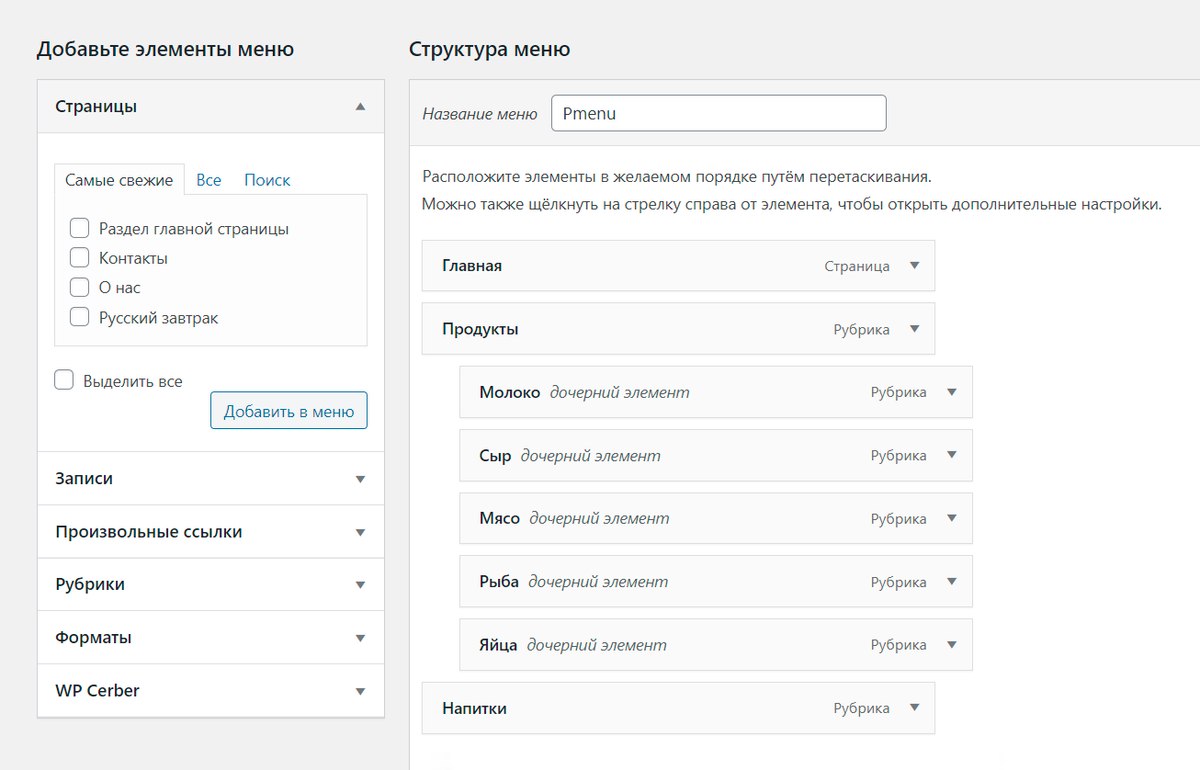Expand the WP Cerber section
This screenshot has height=770, width=1200.
pos(361,691)
